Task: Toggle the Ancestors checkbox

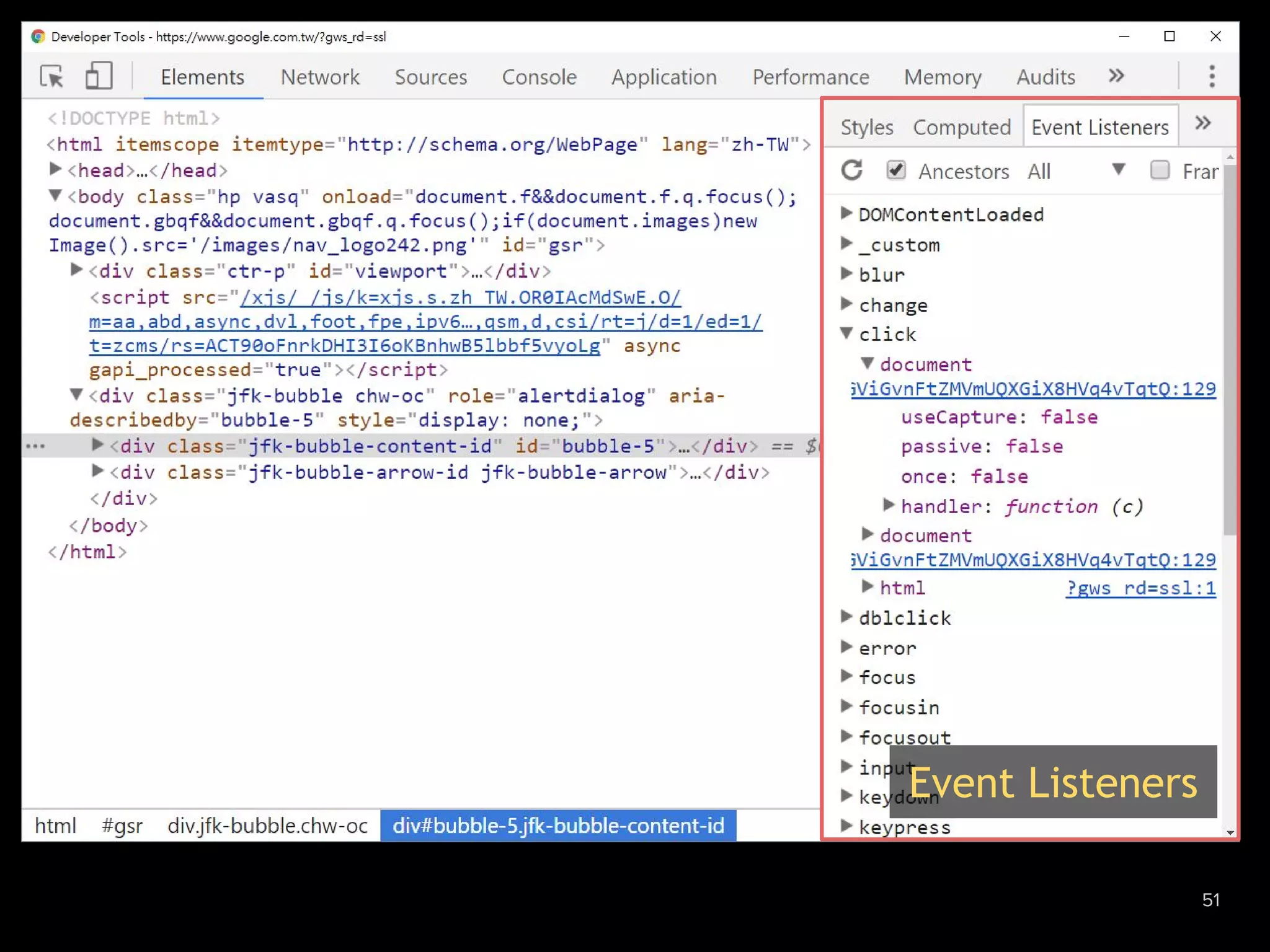Action: coord(895,170)
